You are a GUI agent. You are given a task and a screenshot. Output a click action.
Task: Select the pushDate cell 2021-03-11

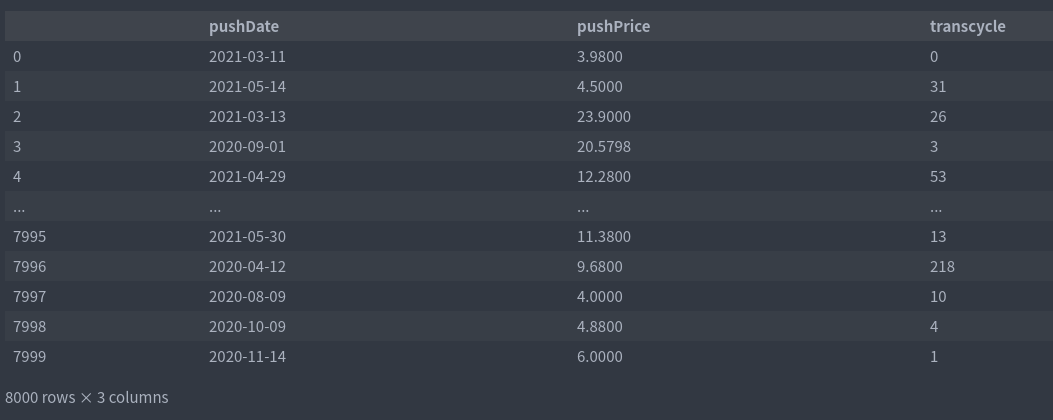point(247,56)
